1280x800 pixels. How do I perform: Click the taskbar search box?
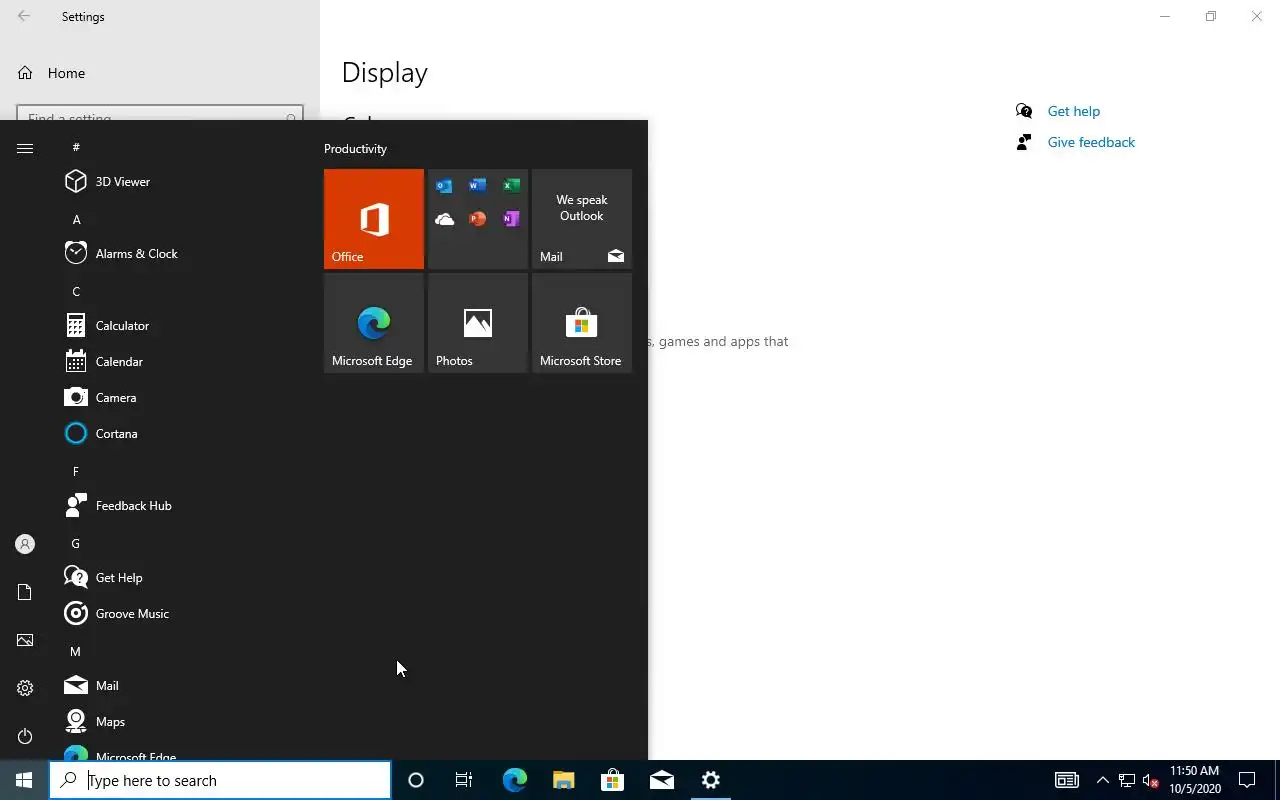point(220,780)
